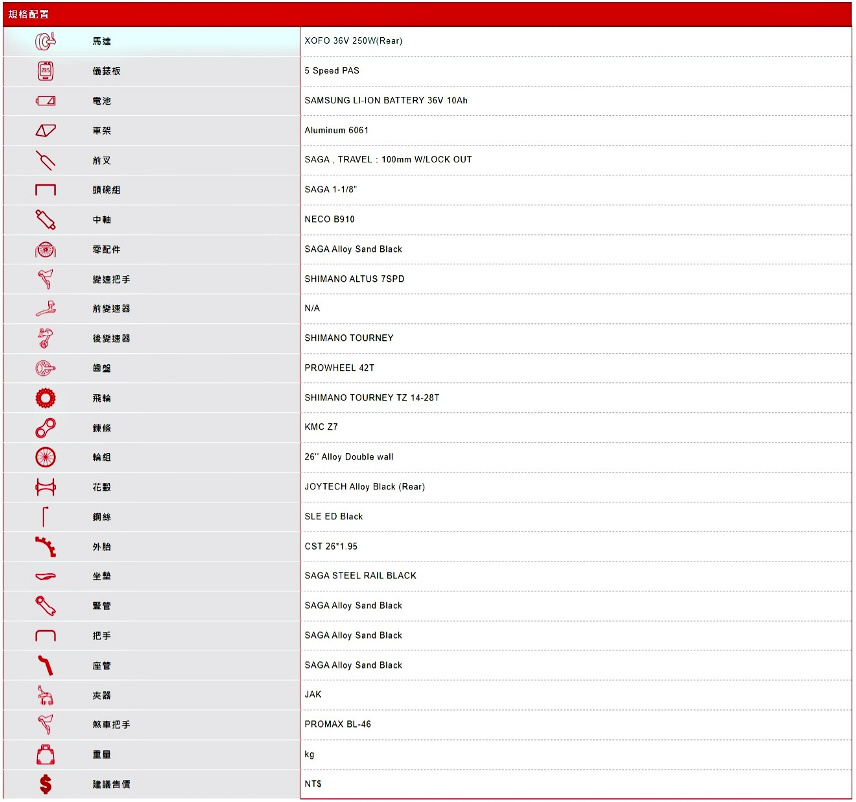
Task: Click the 建議售價 label
Action: click(111, 785)
